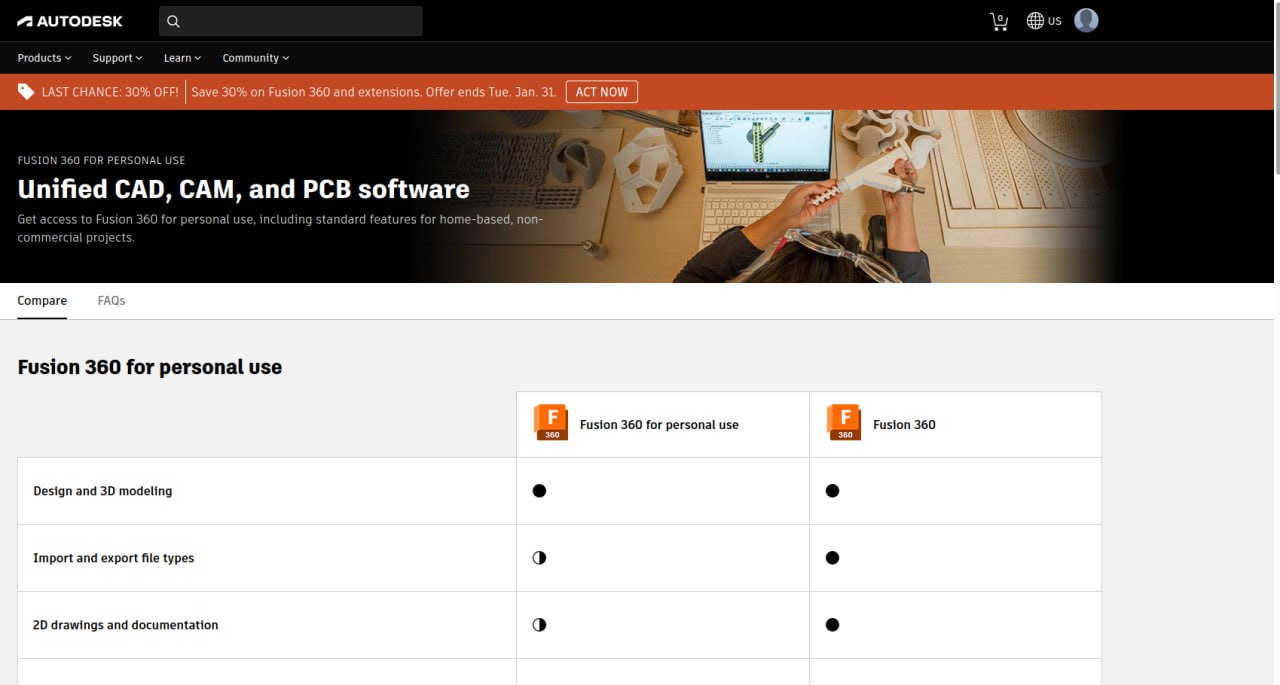
Task: Switch to the FAQs tab
Action: click(111, 301)
